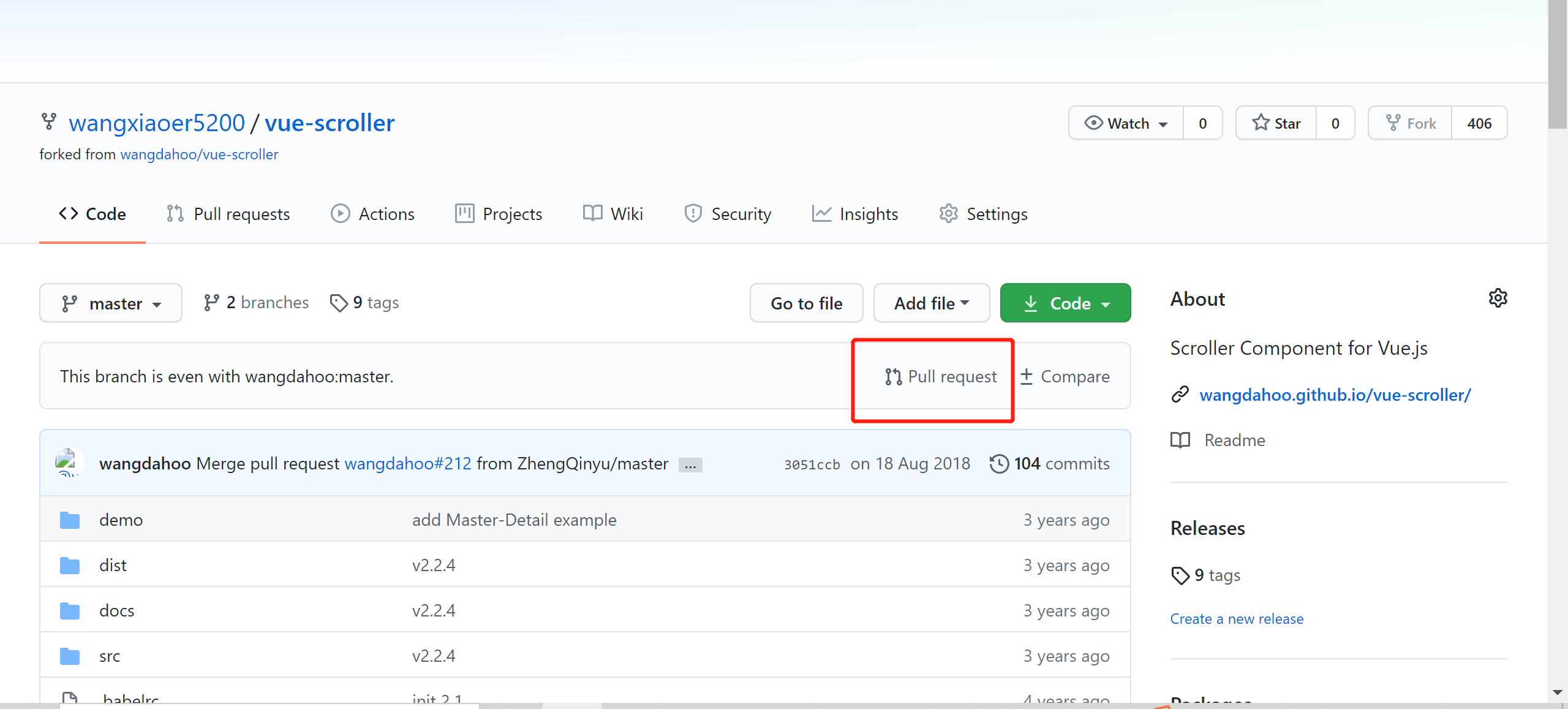Screen dimensions: 1568x709
Task: Open the Security tab
Action: click(728, 214)
